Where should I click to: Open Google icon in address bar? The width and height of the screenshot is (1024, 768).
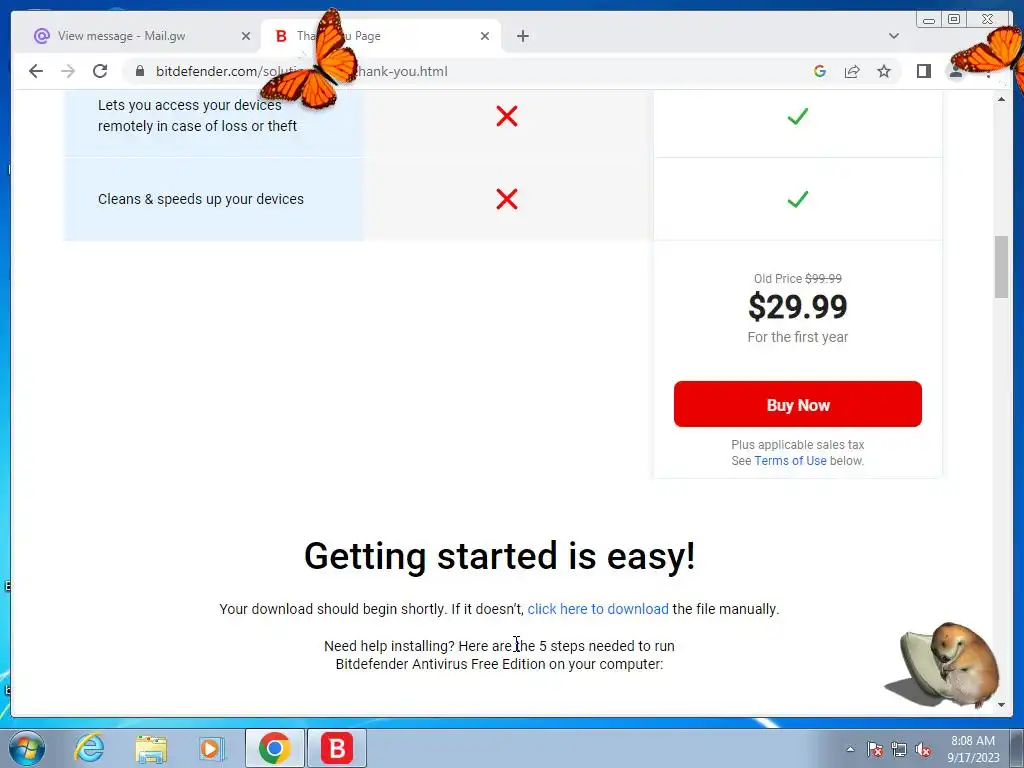click(820, 71)
